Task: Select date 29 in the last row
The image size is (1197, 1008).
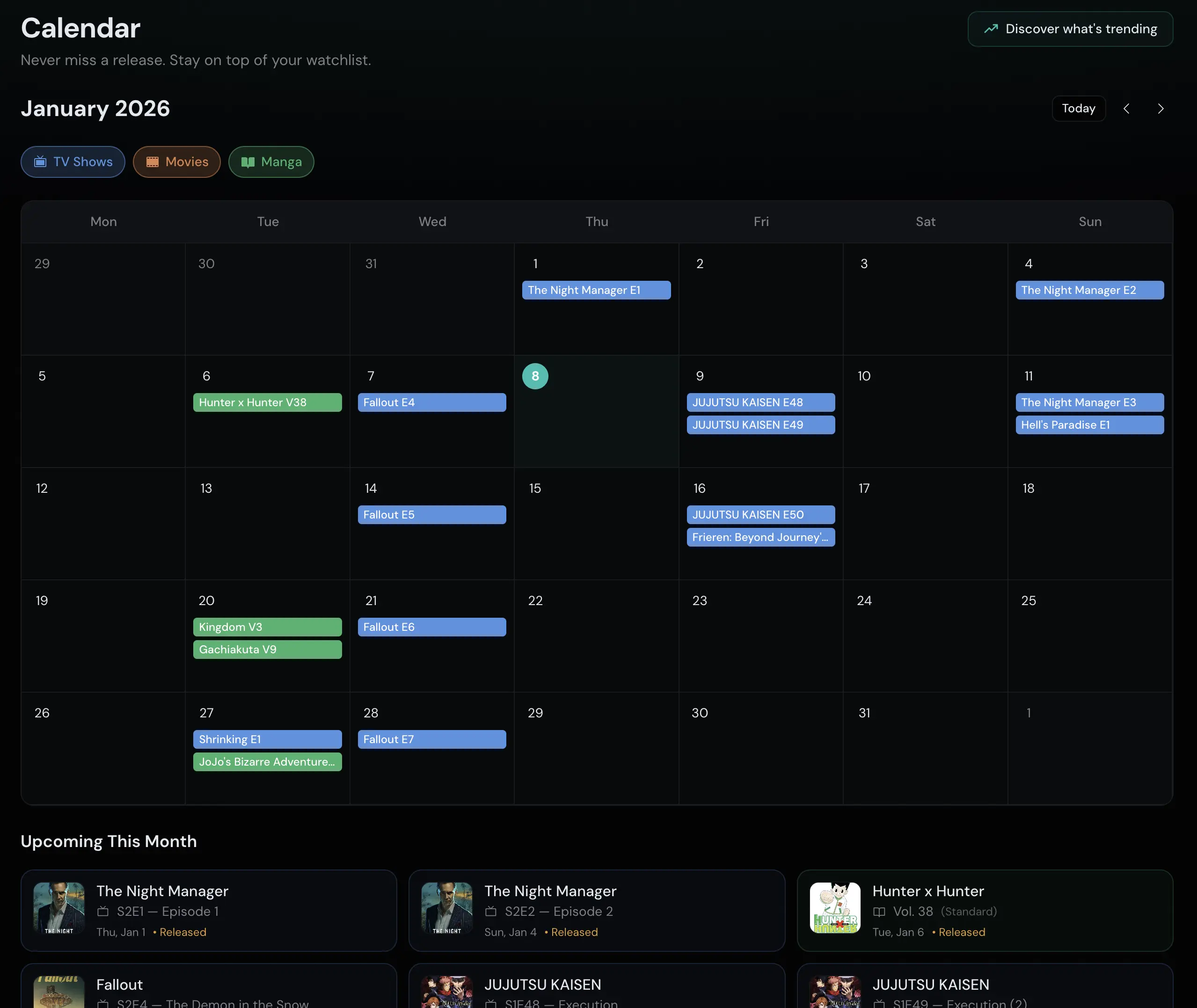Action: 535,713
